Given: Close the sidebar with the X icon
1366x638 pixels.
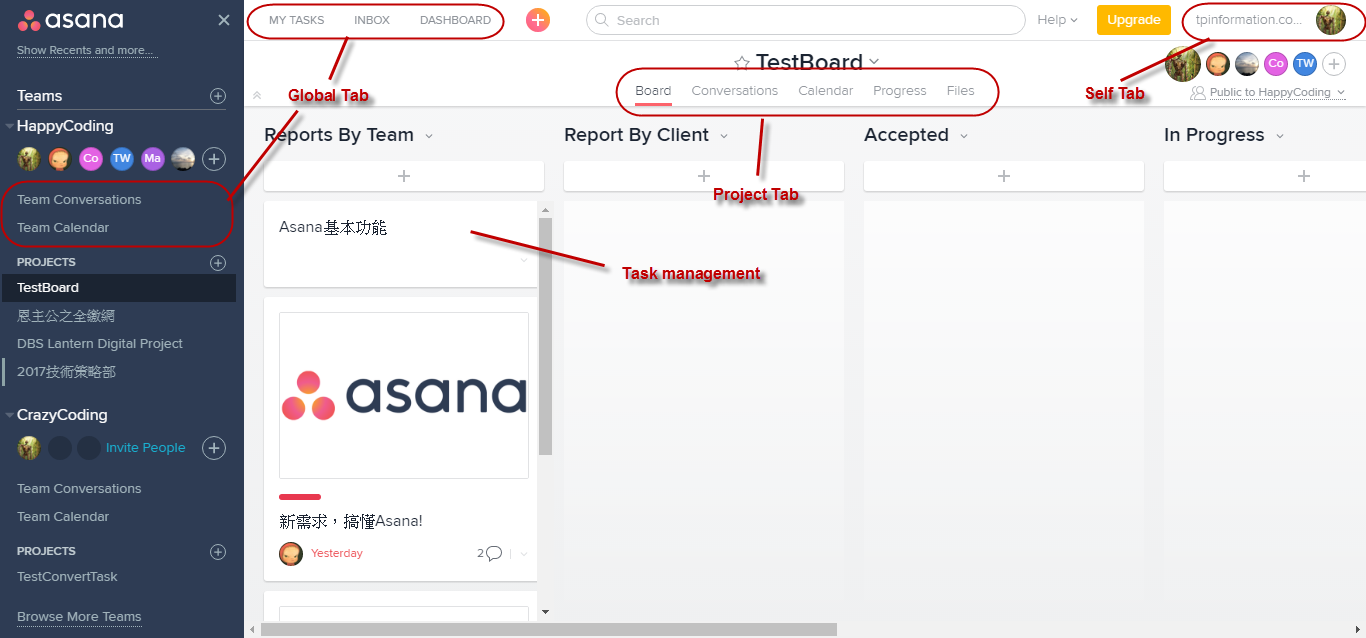Looking at the screenshot, I should [x=224, y=20].
